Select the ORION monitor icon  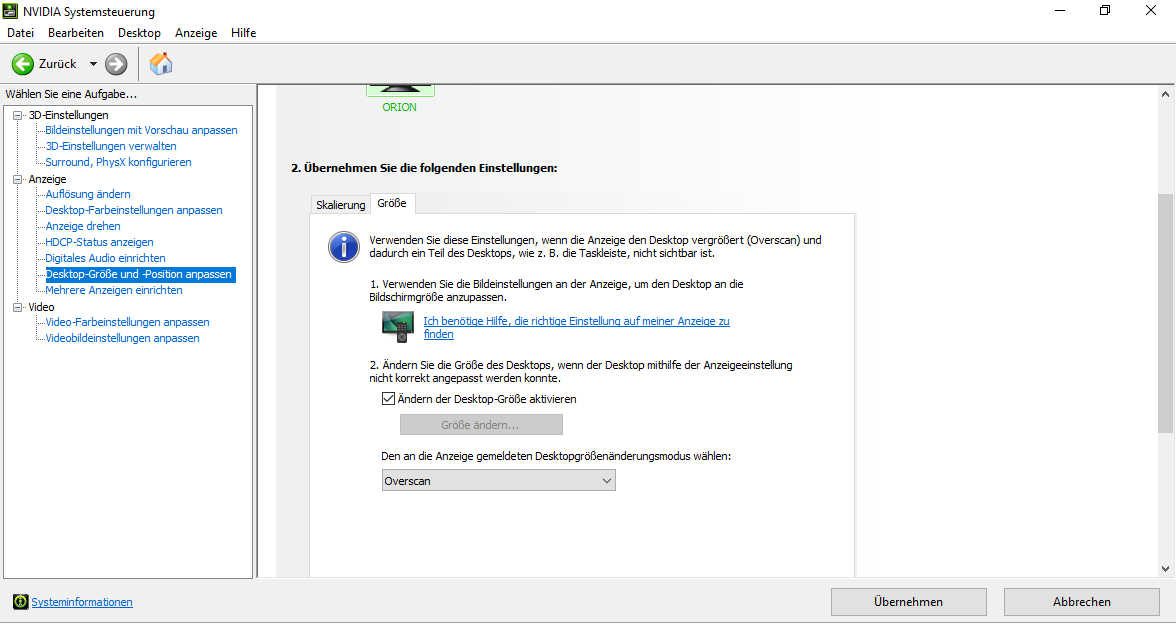(400, 89)
